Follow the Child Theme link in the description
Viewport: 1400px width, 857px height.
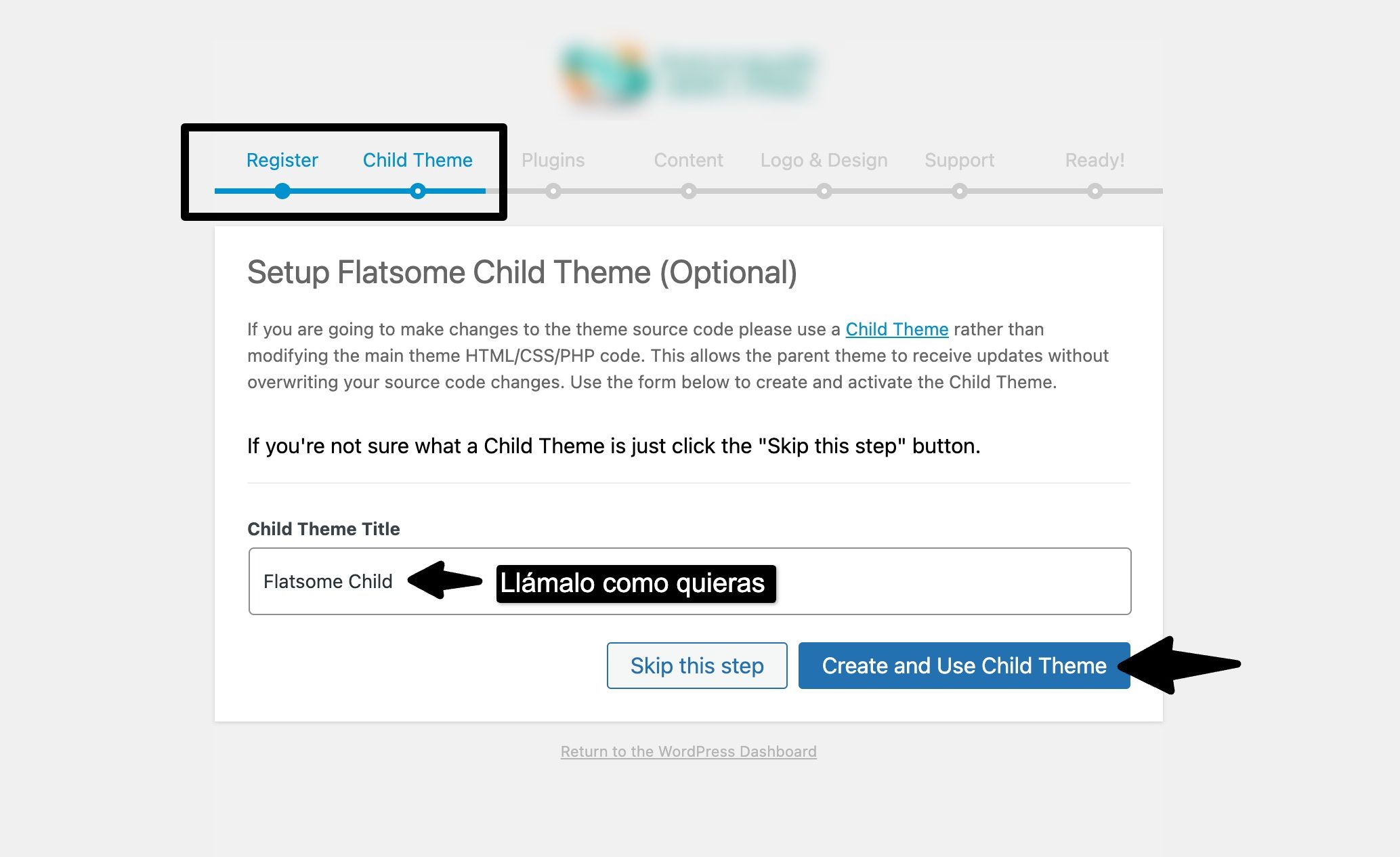pyautogui.click(x=897, y=329)
